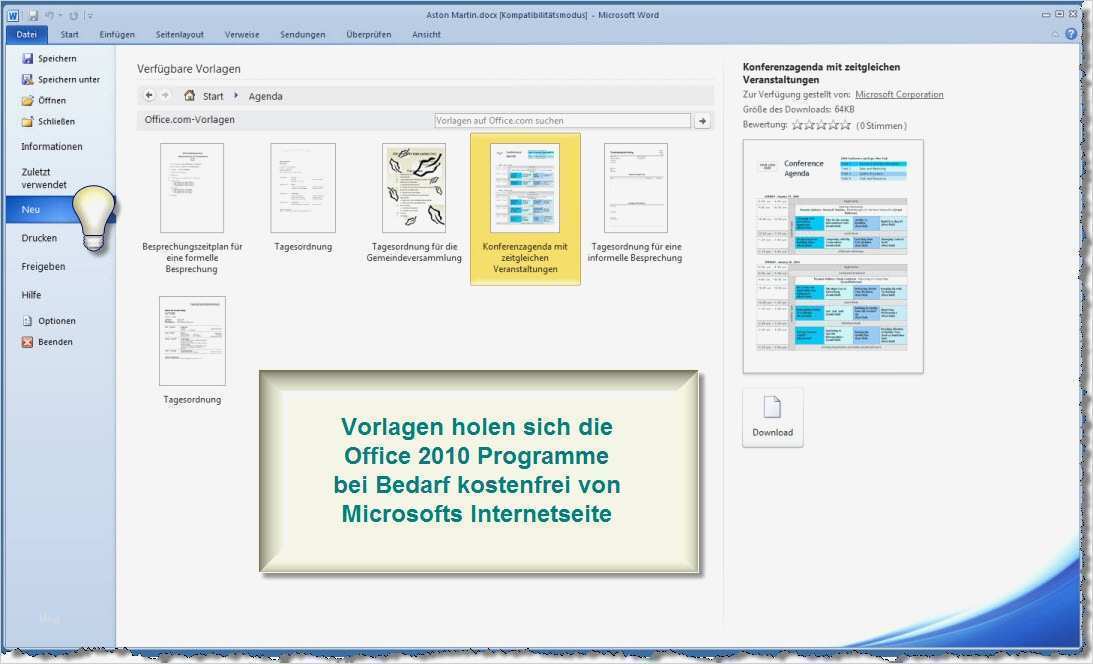Image resolution: width=1093 pixels, height=664 pixels.
Task: Select Beenden to exit Word
Action: (55, 341)
